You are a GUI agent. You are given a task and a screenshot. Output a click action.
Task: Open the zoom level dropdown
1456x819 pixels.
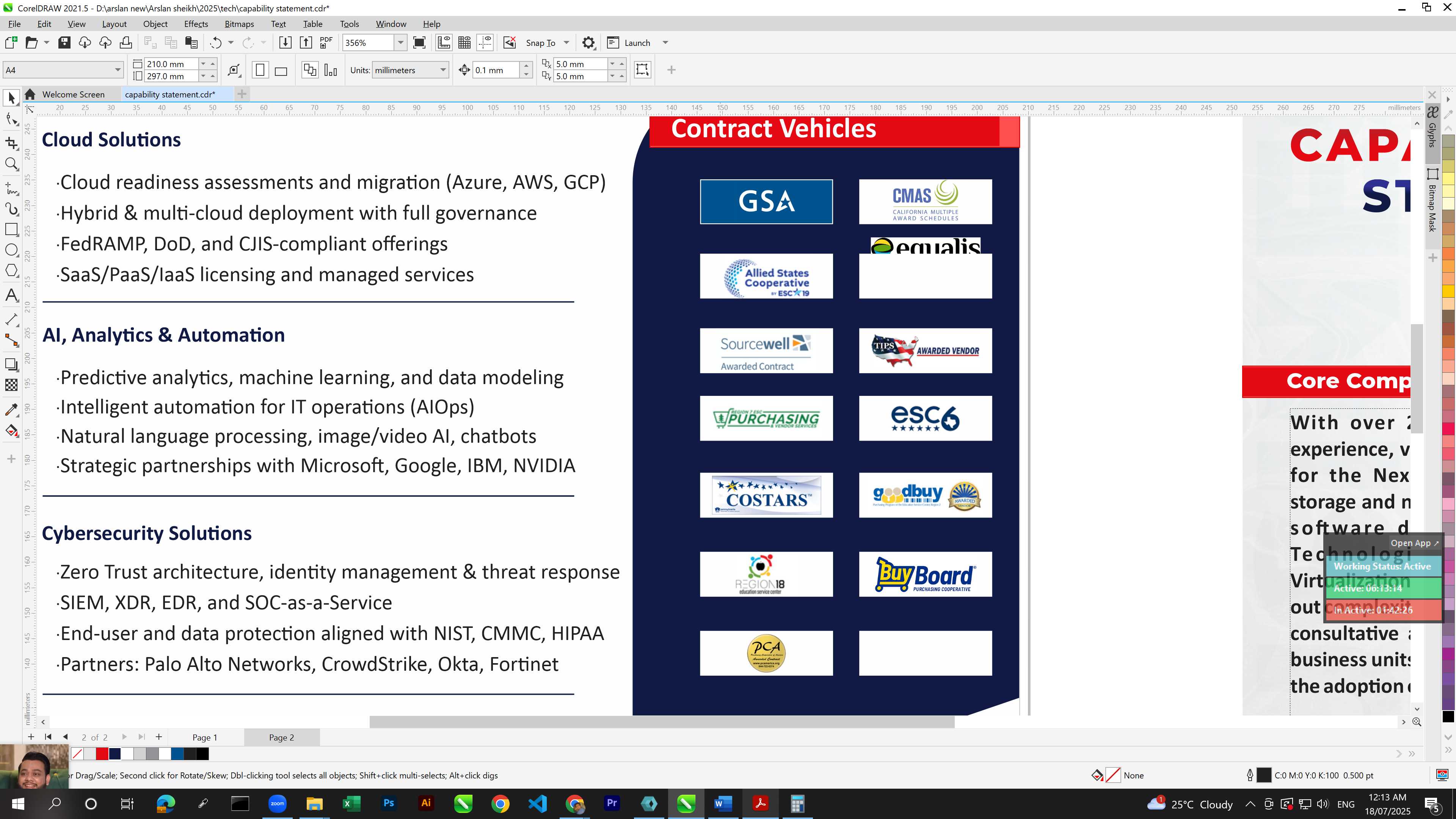click(x=400, y=42)
